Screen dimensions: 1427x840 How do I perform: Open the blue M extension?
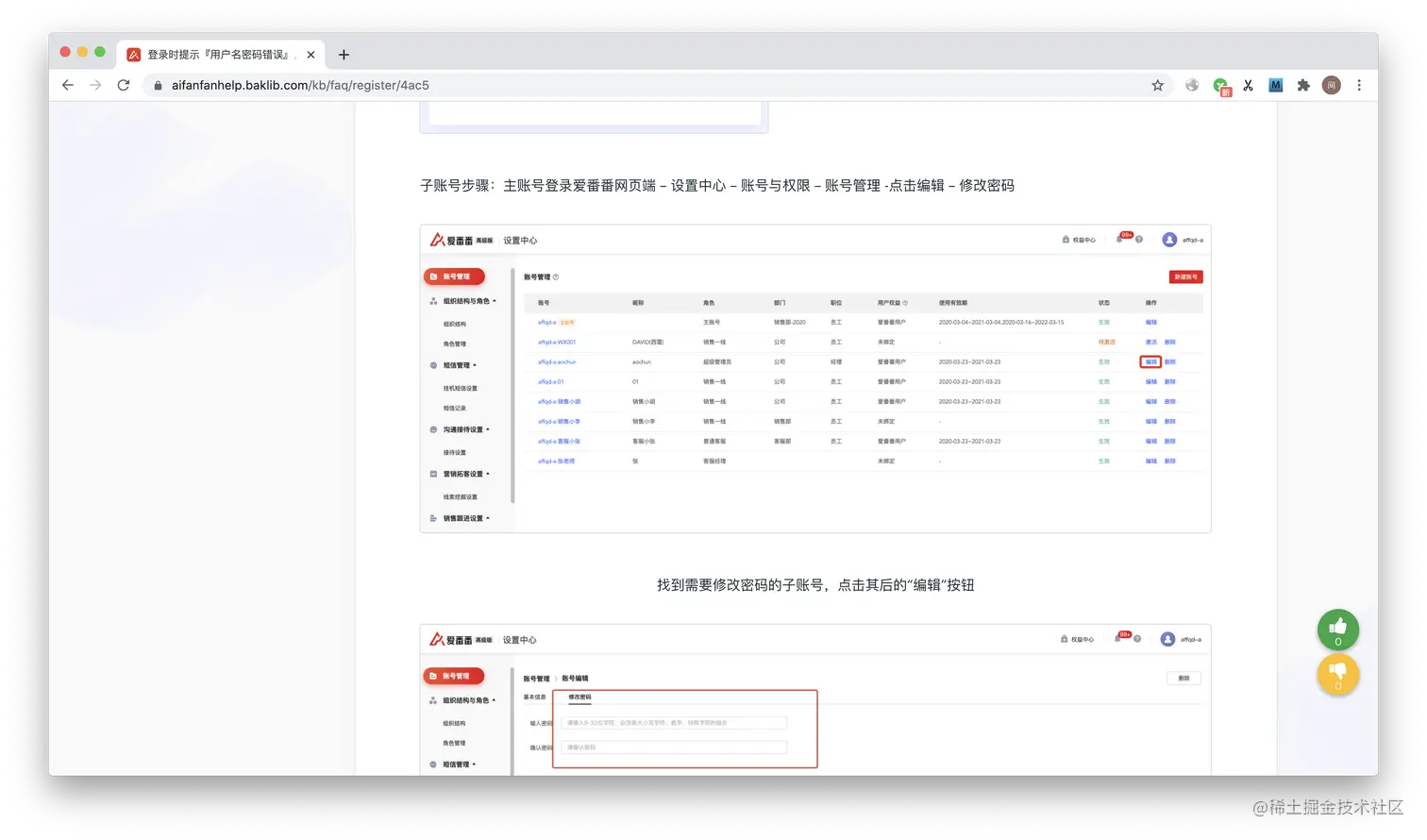point(1276,85)
